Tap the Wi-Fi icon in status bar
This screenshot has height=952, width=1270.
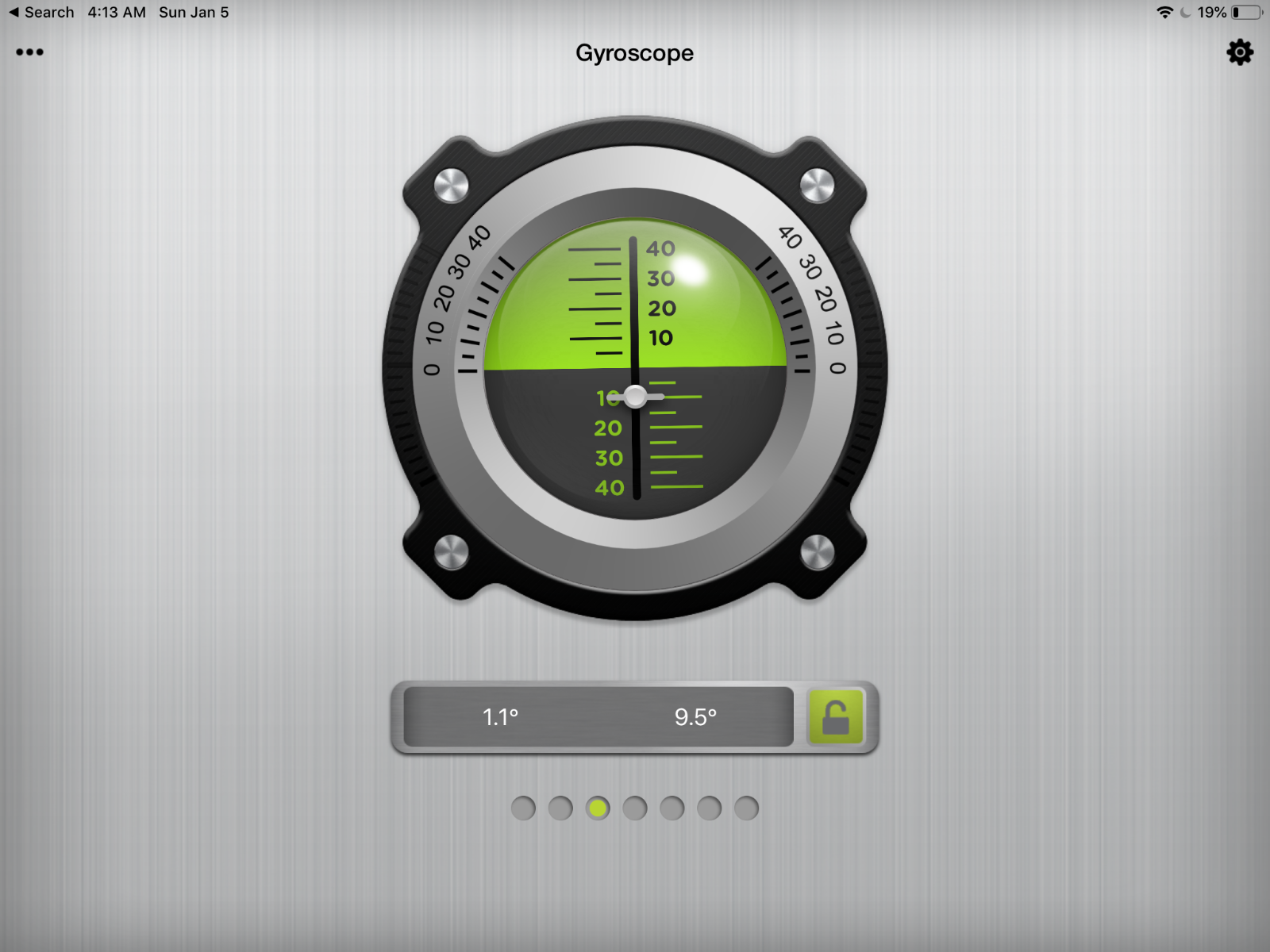coord(1164,13)
